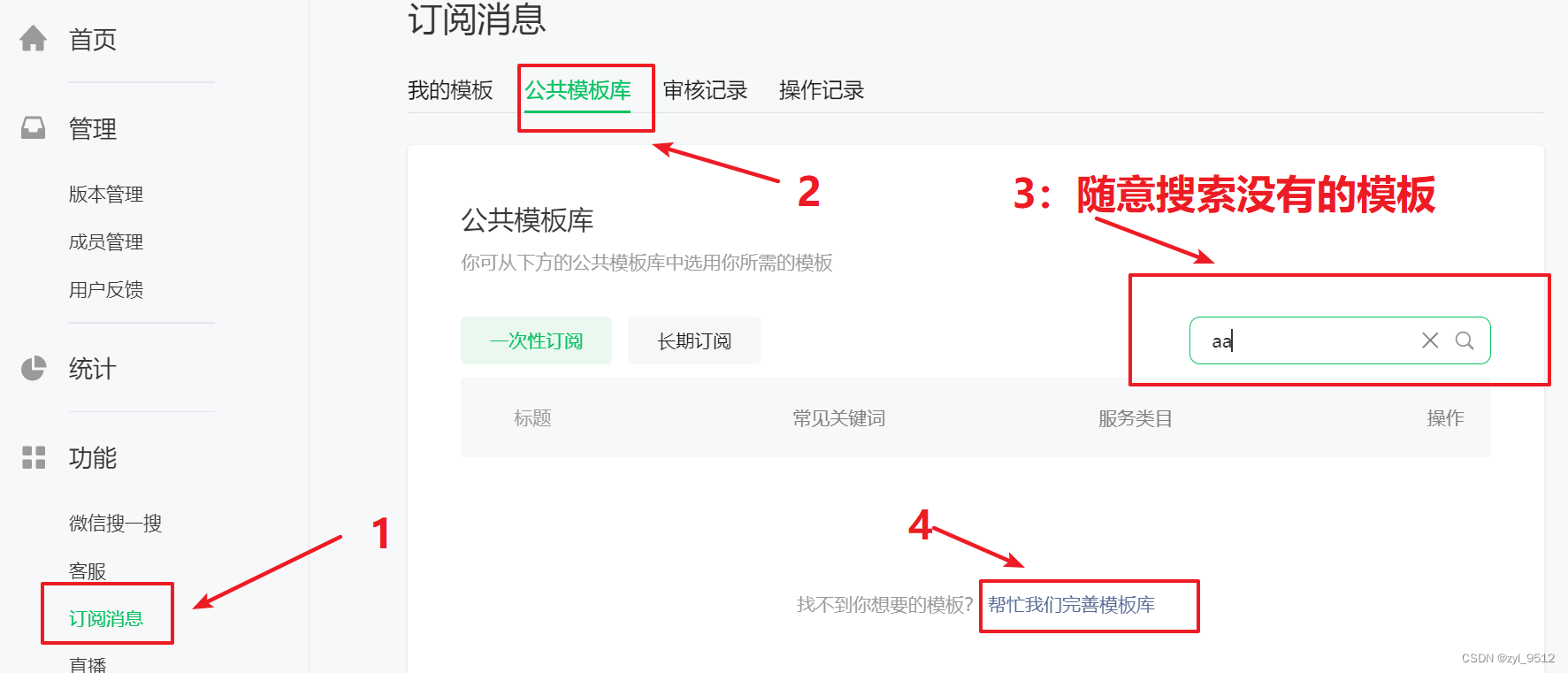1568x673 pixels.
Task: Switch to the 审核记录 tab
Action: [705, 90]
